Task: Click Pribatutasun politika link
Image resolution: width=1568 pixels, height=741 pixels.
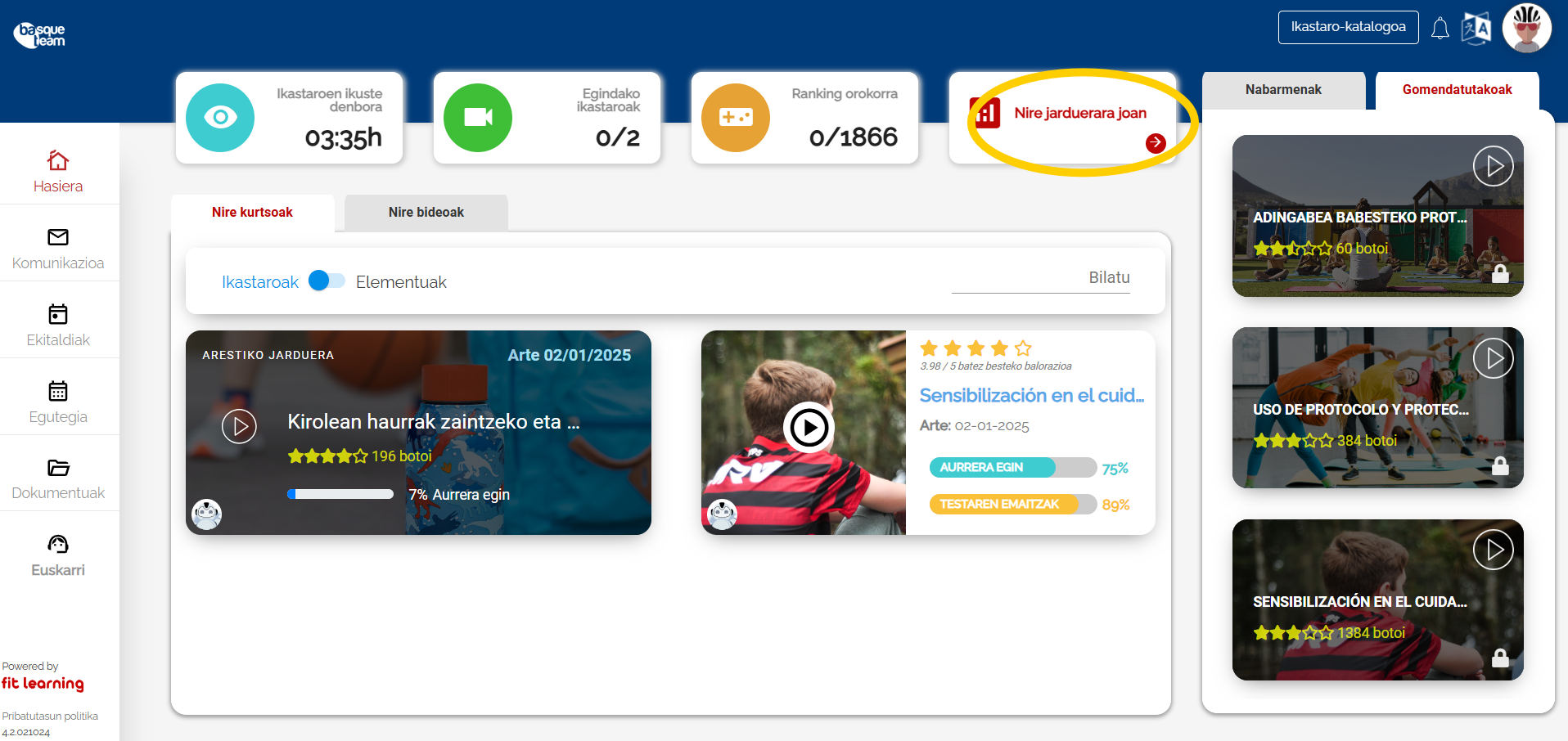Action: tap(50, 716)
